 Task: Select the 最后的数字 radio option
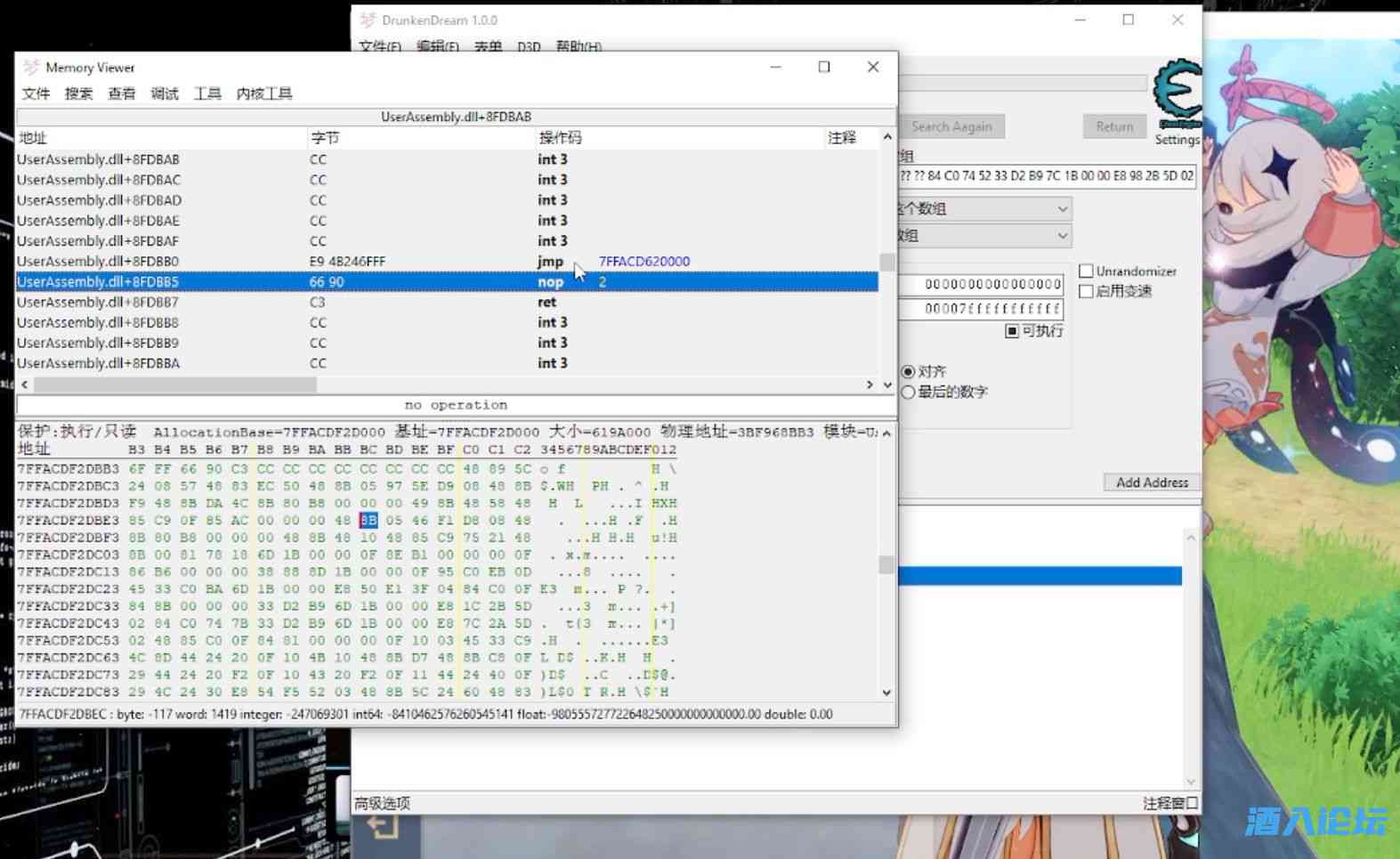909,393
